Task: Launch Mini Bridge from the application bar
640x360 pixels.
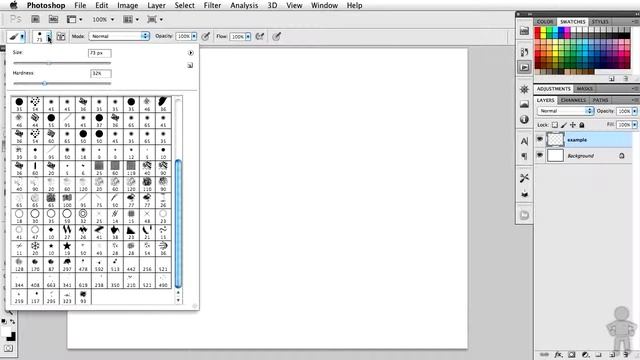Action: tap(53, 19)
